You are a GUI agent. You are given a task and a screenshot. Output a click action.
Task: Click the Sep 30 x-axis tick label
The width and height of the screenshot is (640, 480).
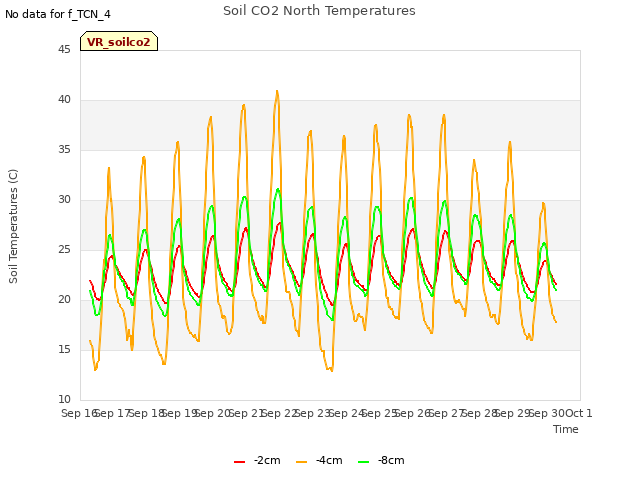[x=547, y=413]
